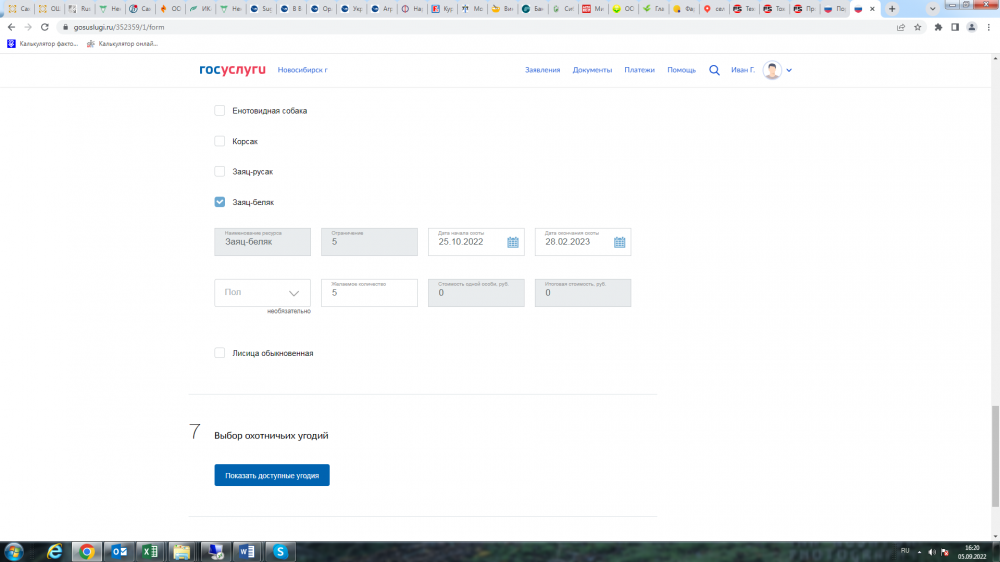Open the calendar for hunt start date

coord(513,242)
